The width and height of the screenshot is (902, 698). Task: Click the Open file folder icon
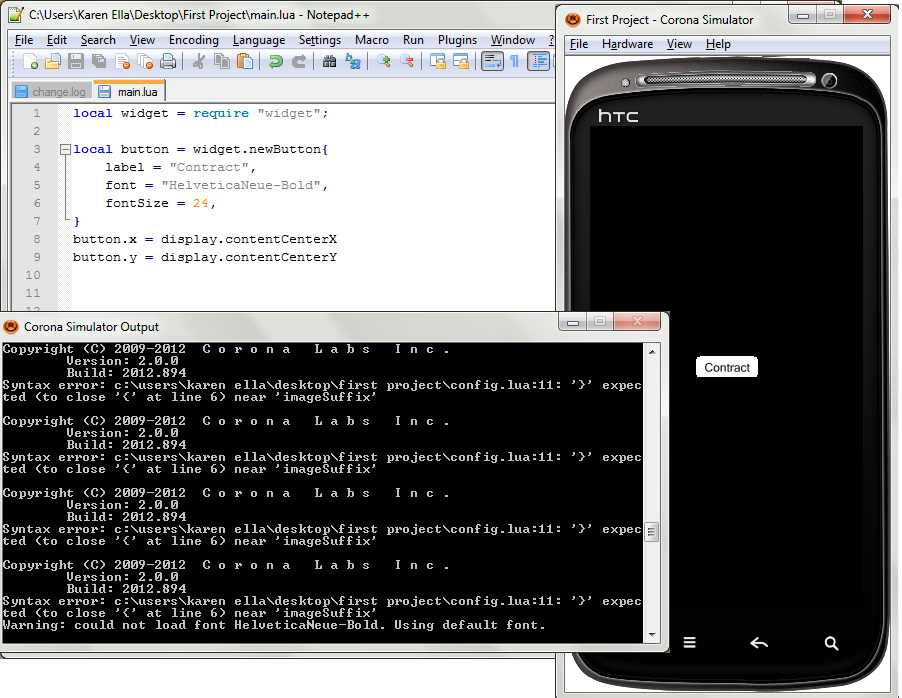click(53, 61)
